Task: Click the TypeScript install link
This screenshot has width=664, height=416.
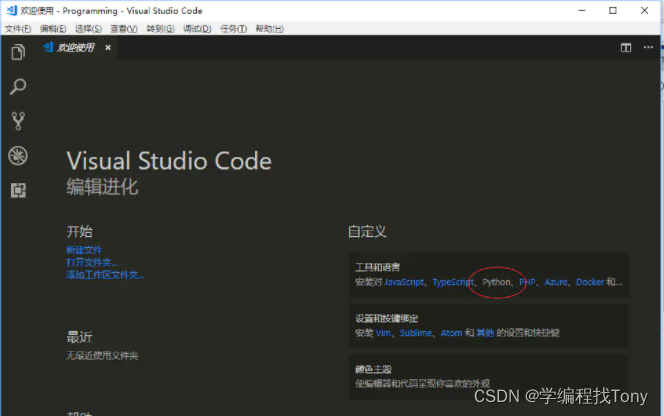Action: [453, 282]
